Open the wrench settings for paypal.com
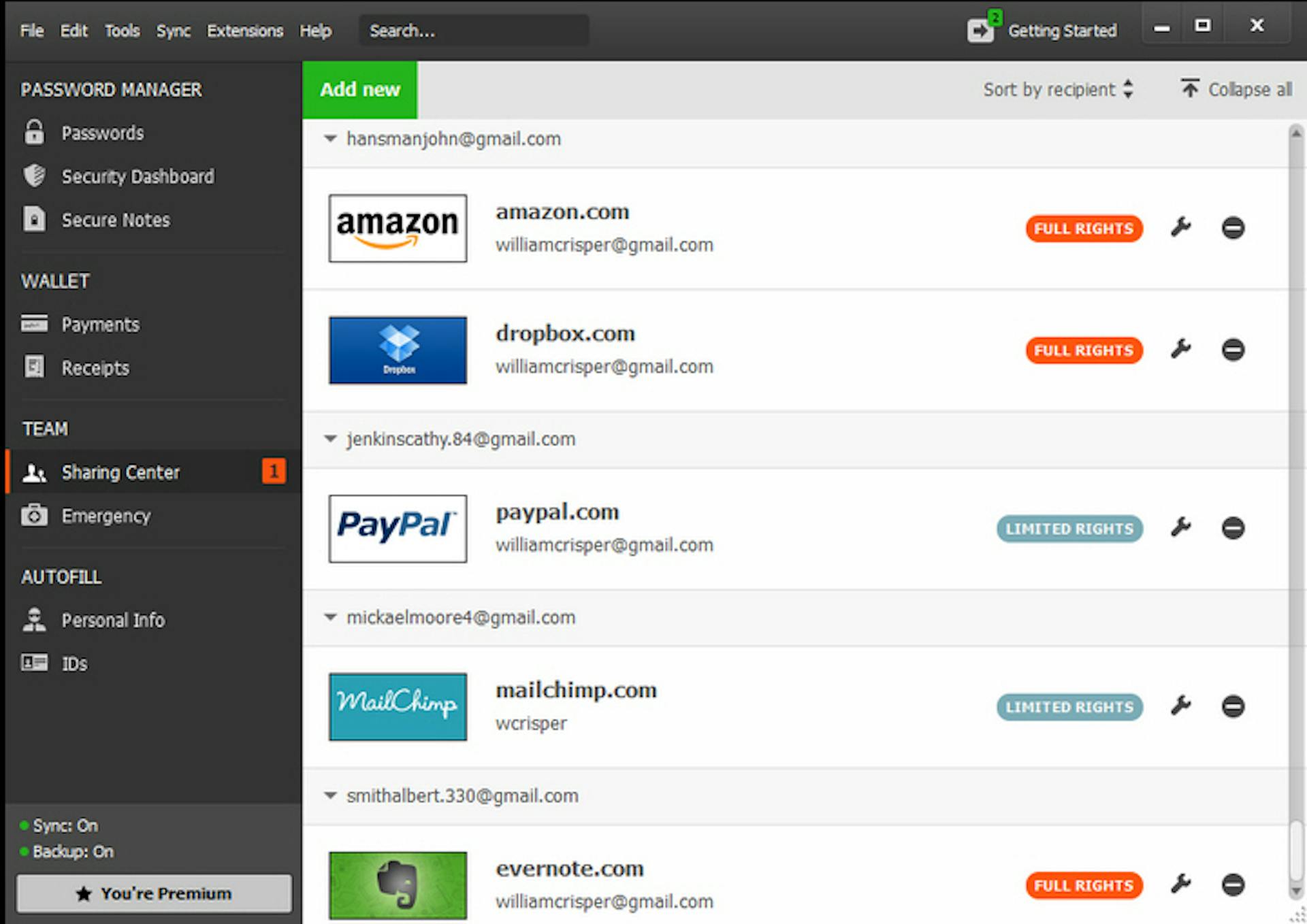Viewport: 1307px width, 924px height. pyautogui.click(x=1181, y=527)
